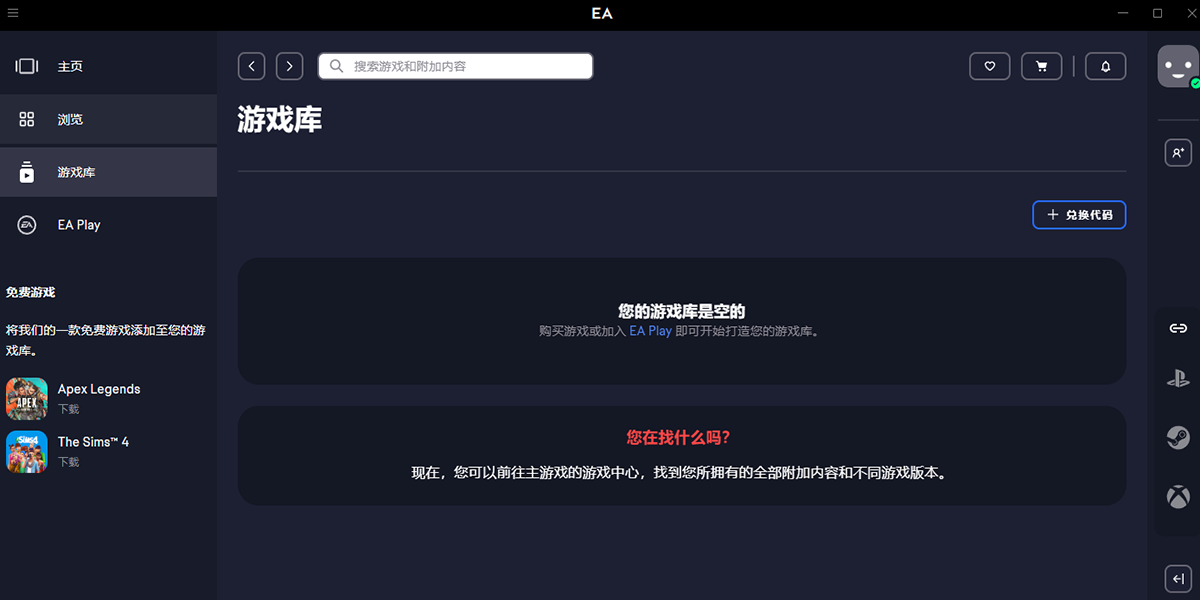Screen dimensions: 1200x600
Task: Select 游戏库 in the sidebar
Action: coord(108,172)
